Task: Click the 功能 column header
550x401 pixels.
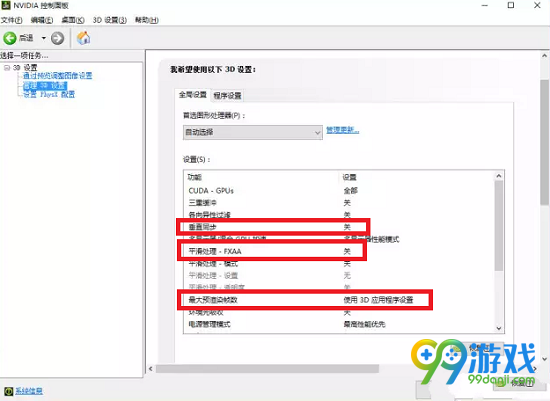Action: pyautogui.click(x=195, y=177)
